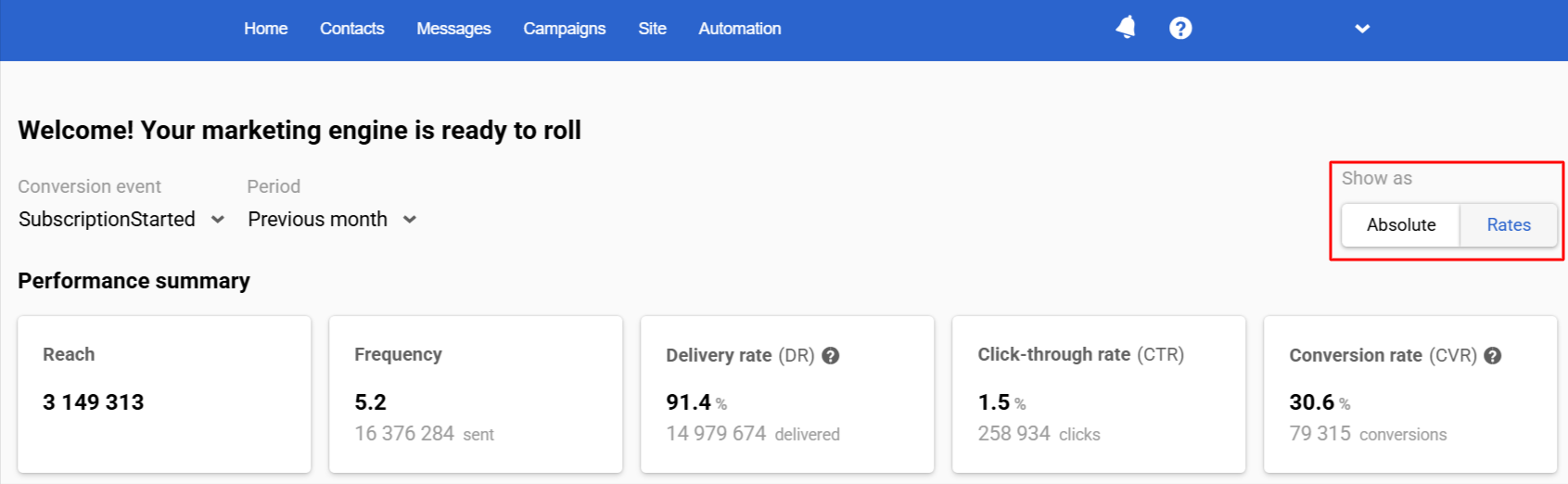Open the Contacts menu

pos(352,29)
